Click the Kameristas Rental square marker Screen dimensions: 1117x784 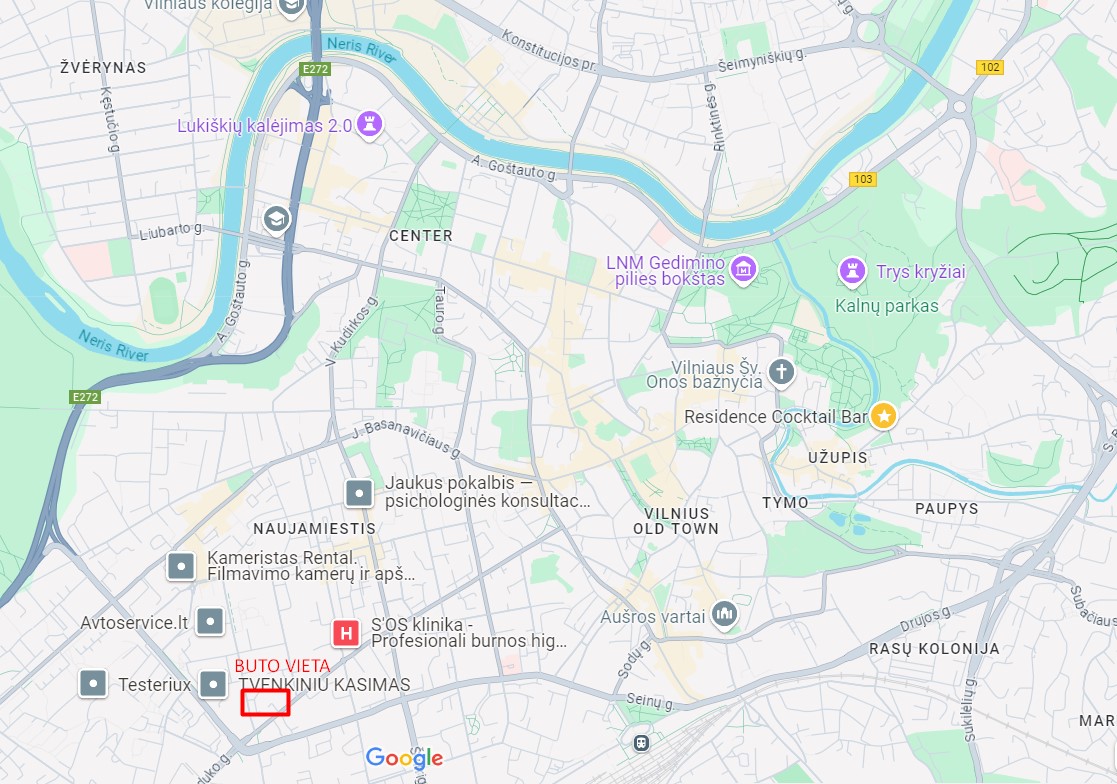181,567
